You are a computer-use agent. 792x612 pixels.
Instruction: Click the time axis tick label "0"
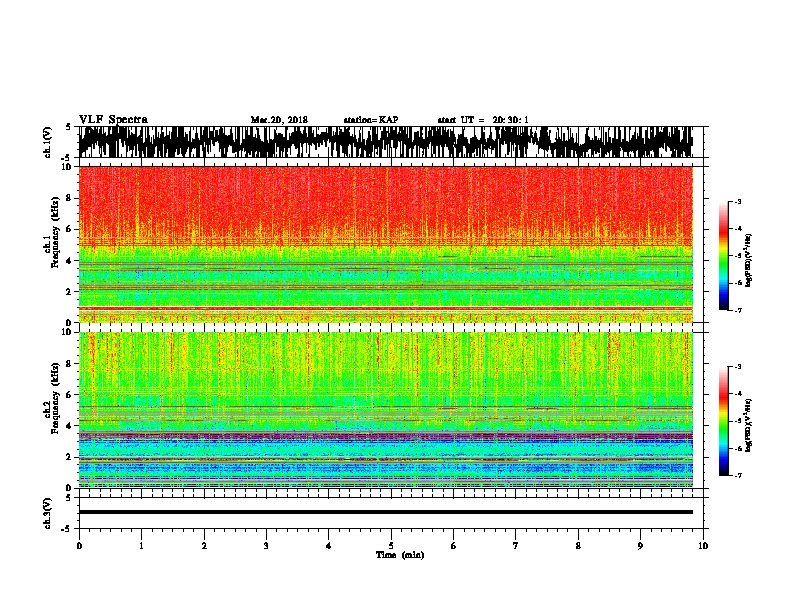79,546
